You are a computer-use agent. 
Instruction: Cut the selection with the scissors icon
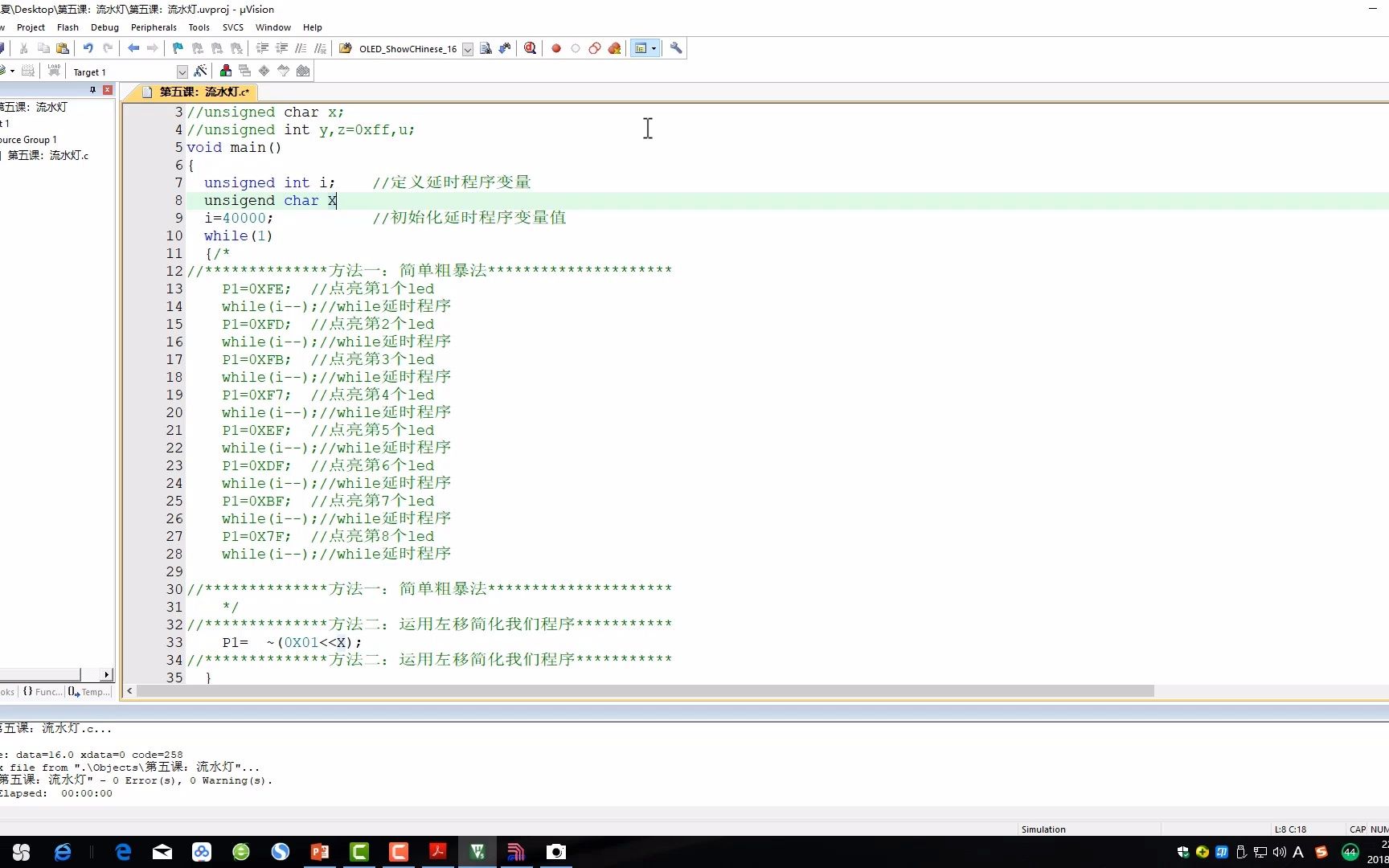click(x=24, y=48)
